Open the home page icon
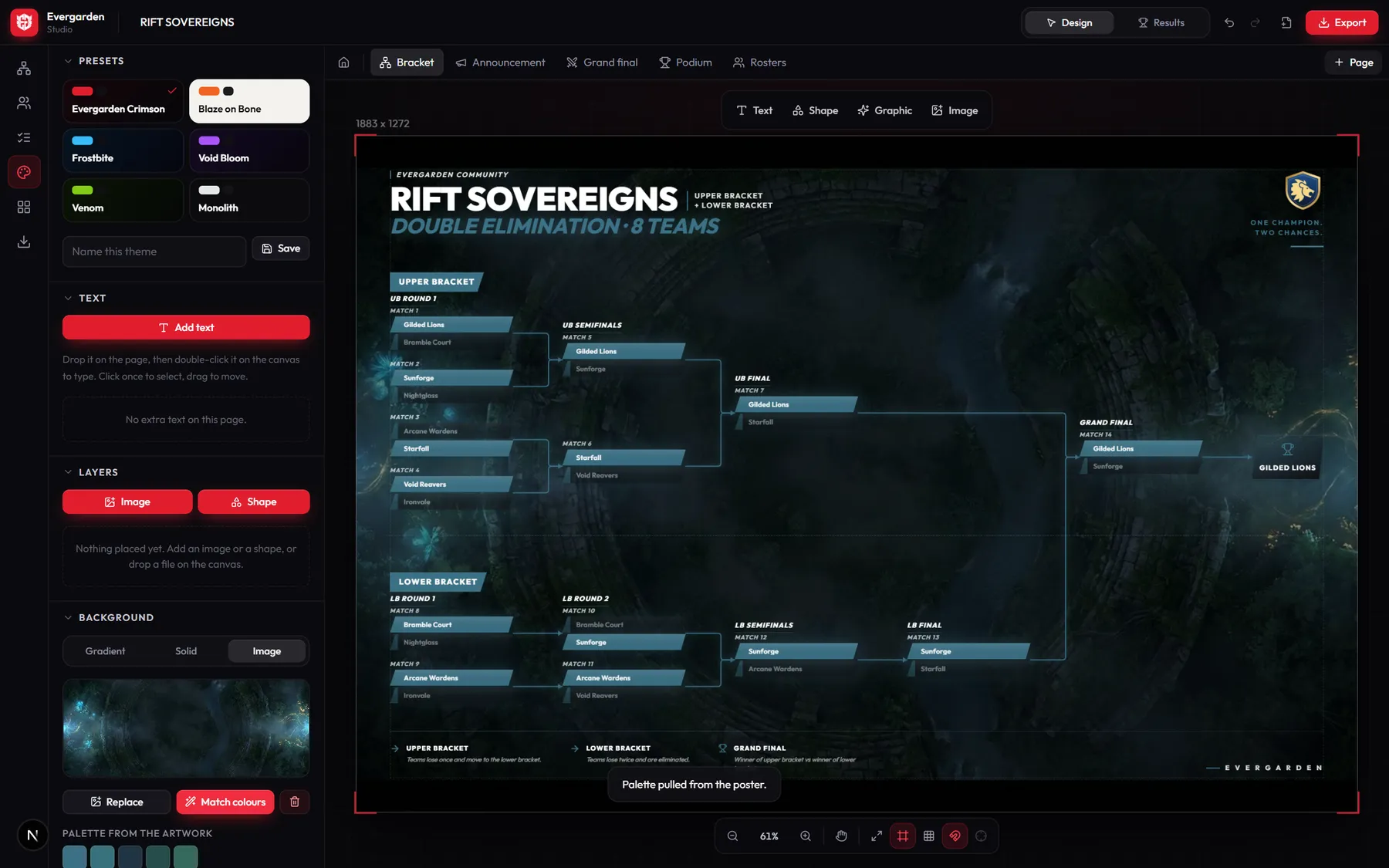Viewport: 1389px width, 868px height. [344, 62]
